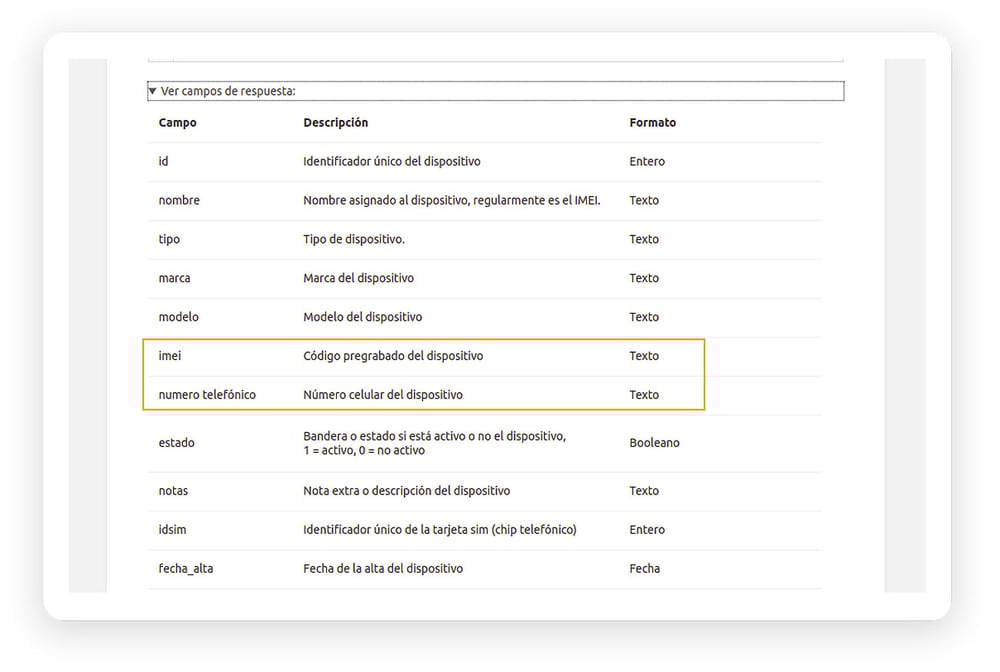
Task: Select the 'idsim' field name
Action: (172, 530)
